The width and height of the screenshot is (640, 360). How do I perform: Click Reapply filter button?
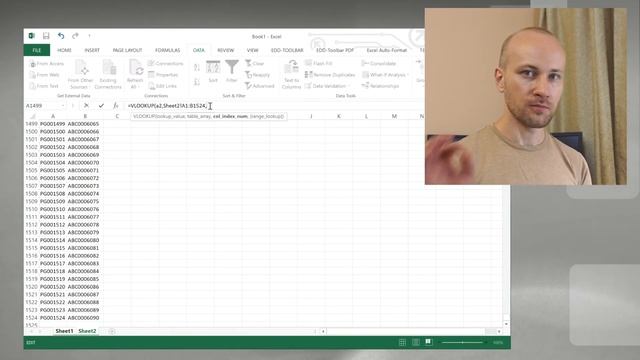pos(257,75)
